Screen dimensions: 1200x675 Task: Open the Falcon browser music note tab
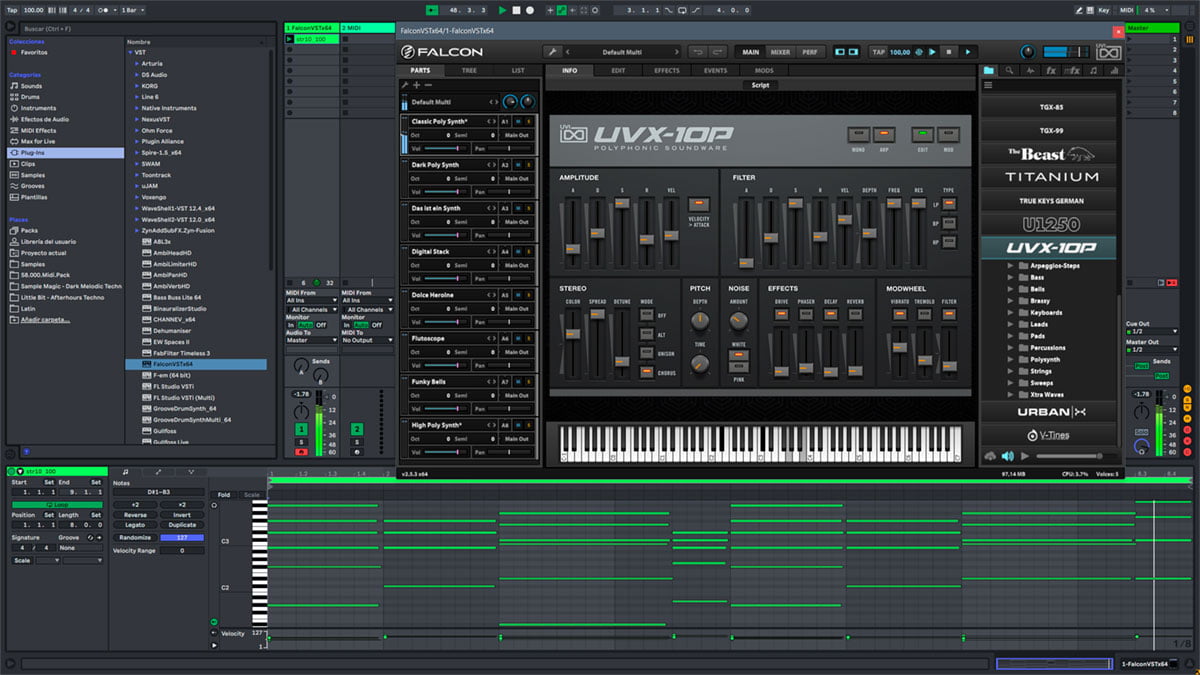pyautogui.click(x=1093, y=71)
